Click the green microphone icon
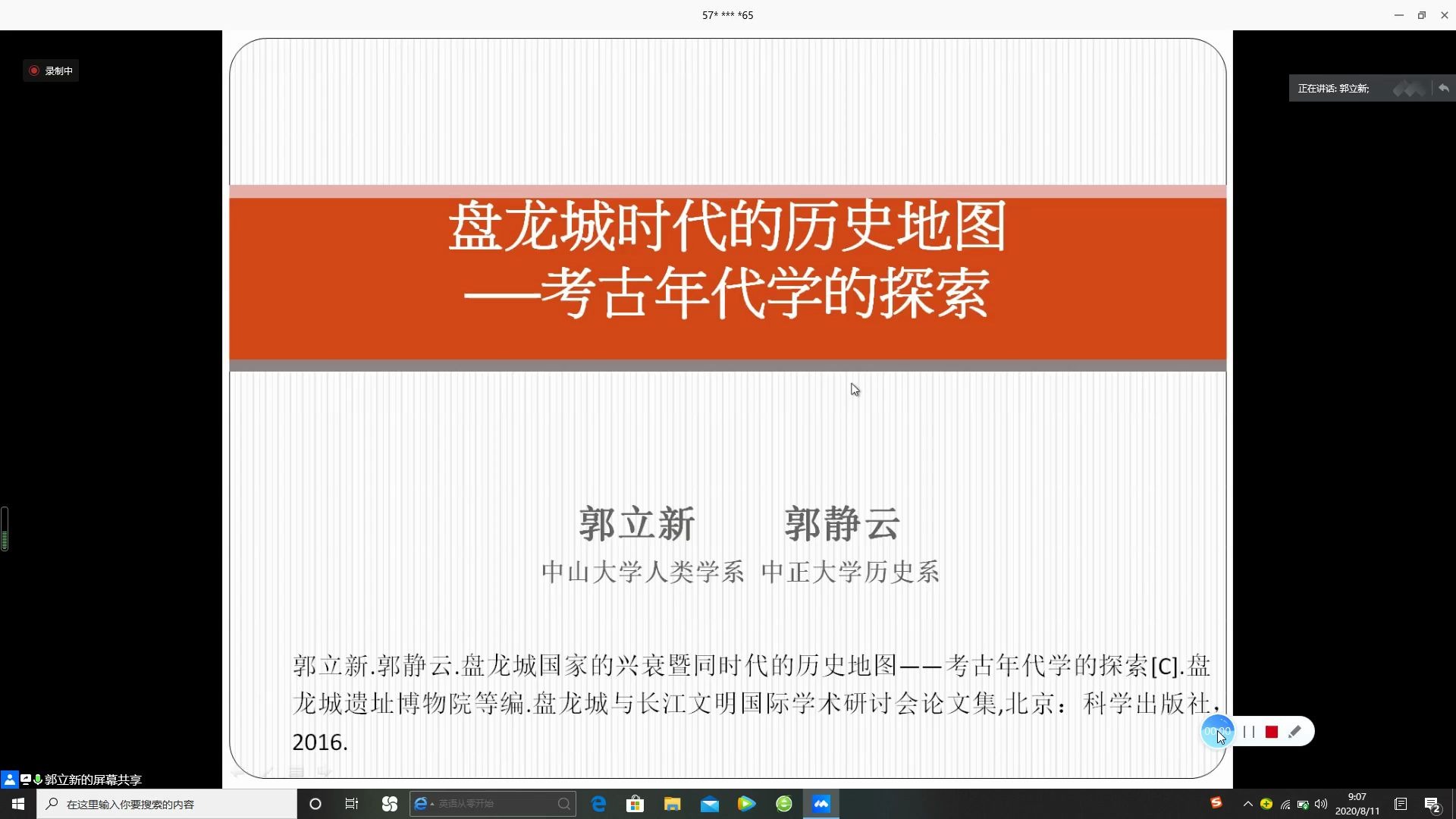 (37, 780)
